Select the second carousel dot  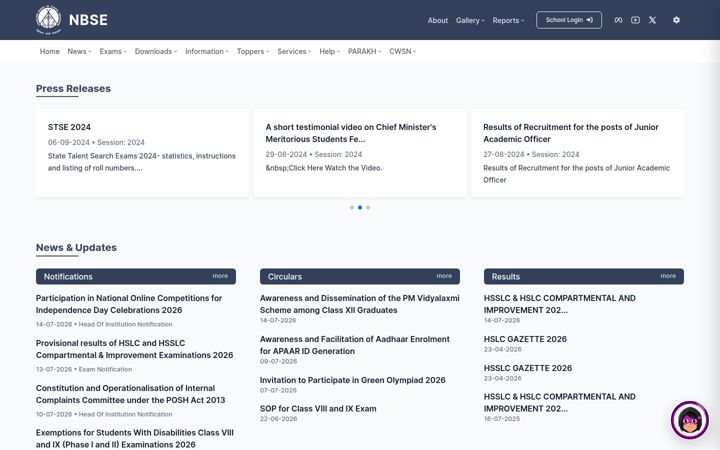[360, 208]
